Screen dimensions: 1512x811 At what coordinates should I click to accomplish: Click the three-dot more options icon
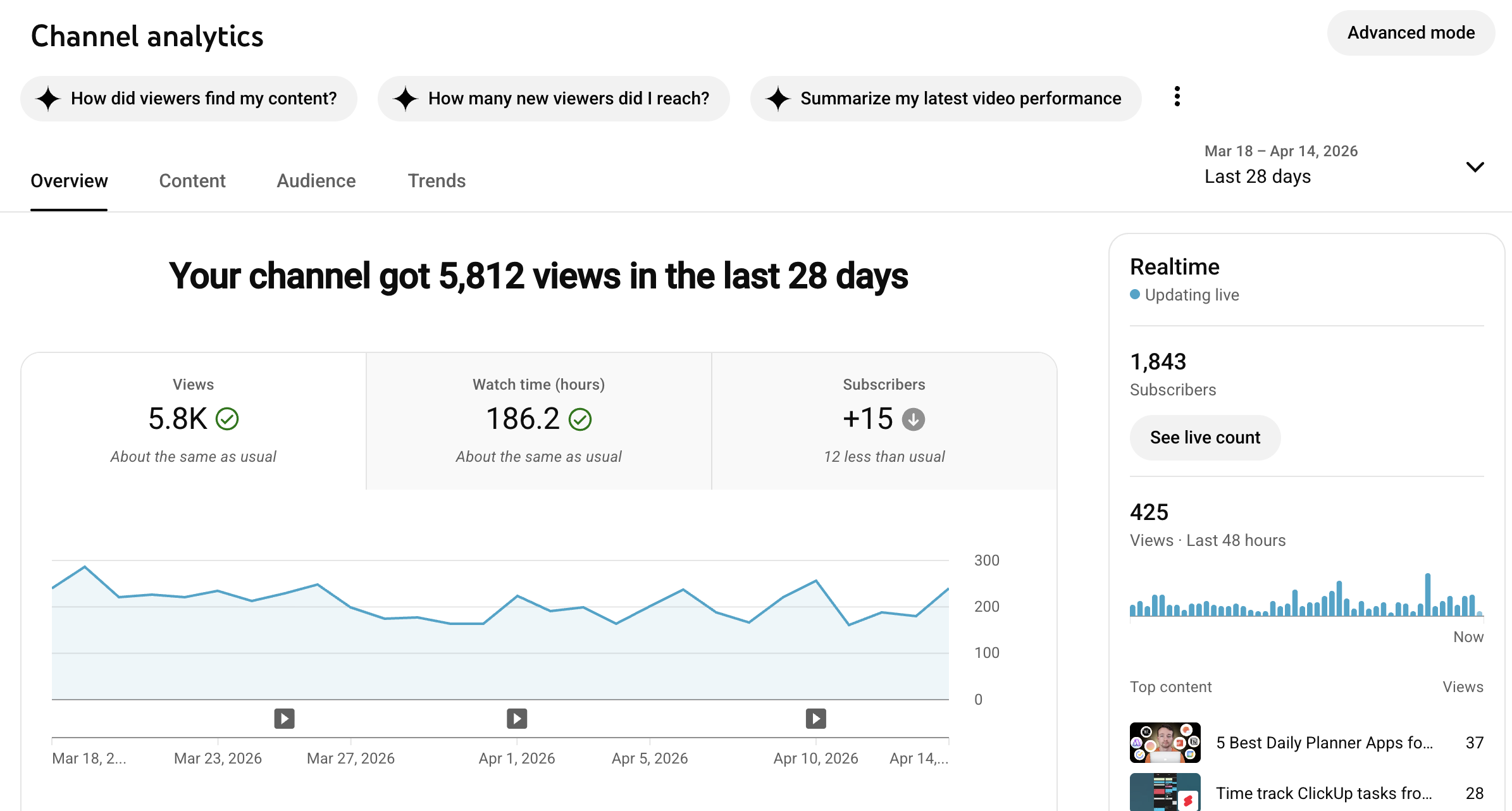1177,97
